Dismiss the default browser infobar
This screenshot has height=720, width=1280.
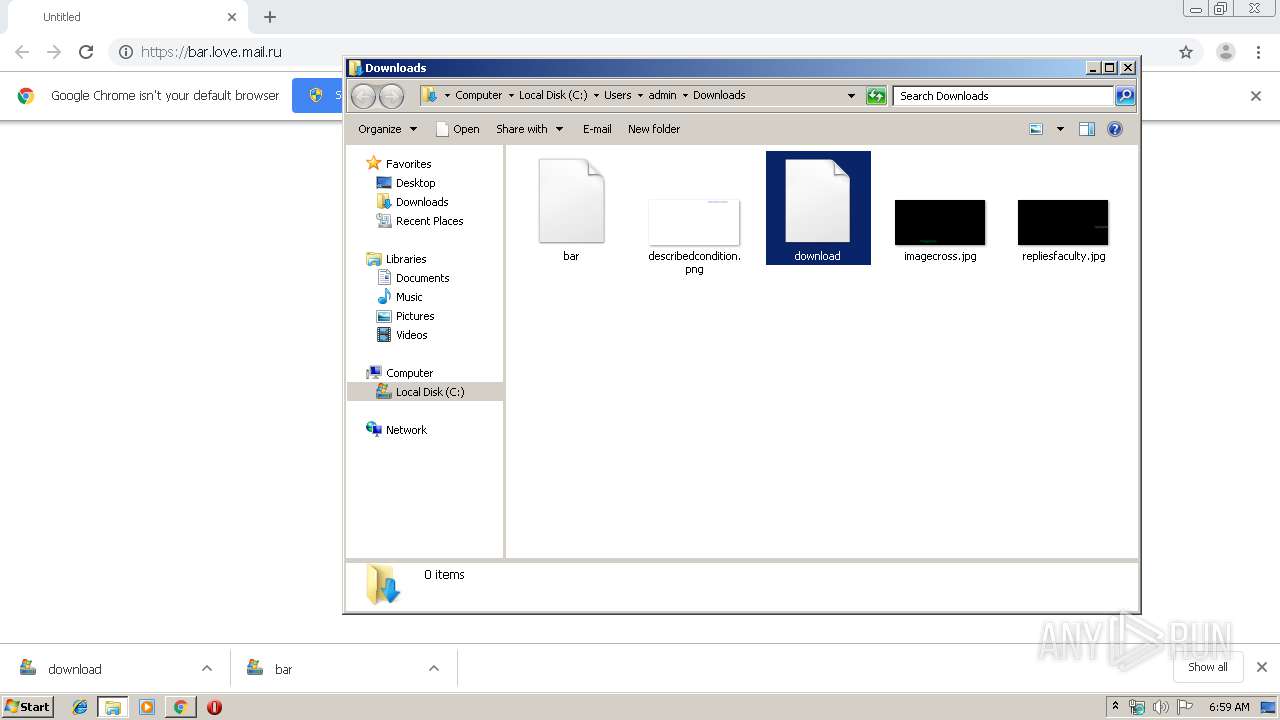[1256, 96]
